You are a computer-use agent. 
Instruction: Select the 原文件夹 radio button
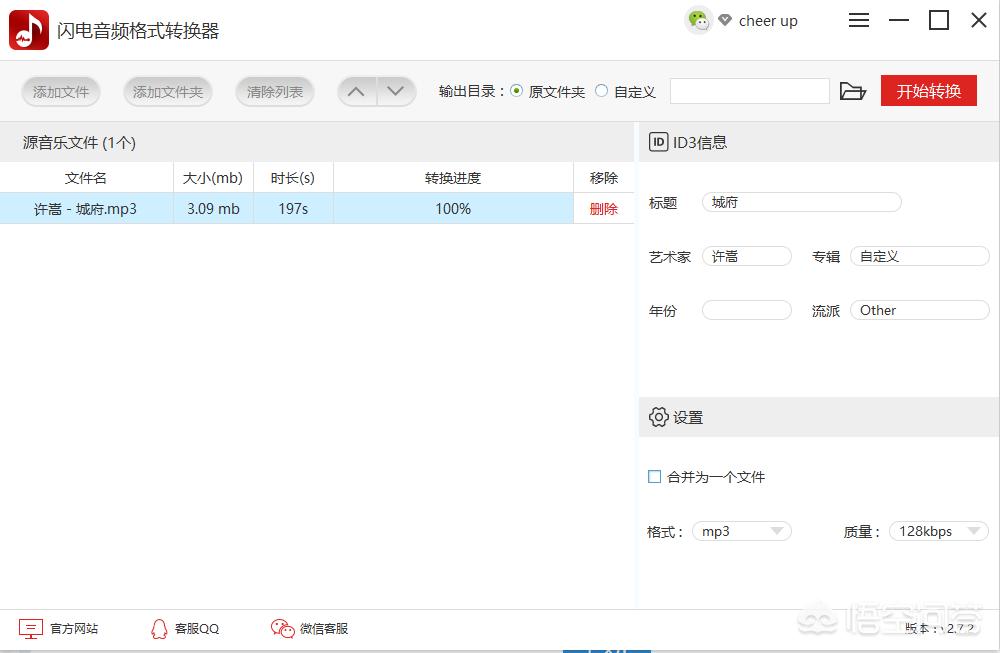(x=517, y=91)
